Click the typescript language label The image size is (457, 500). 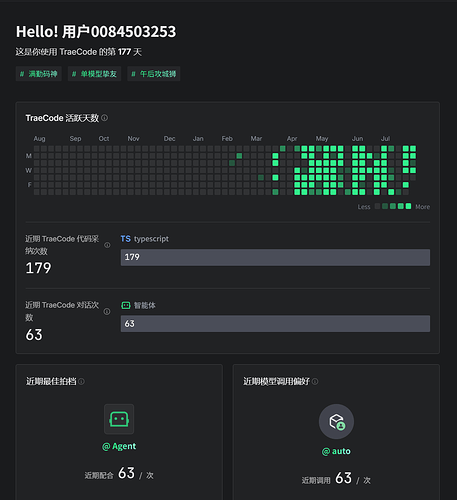click(x=151, y=239)
